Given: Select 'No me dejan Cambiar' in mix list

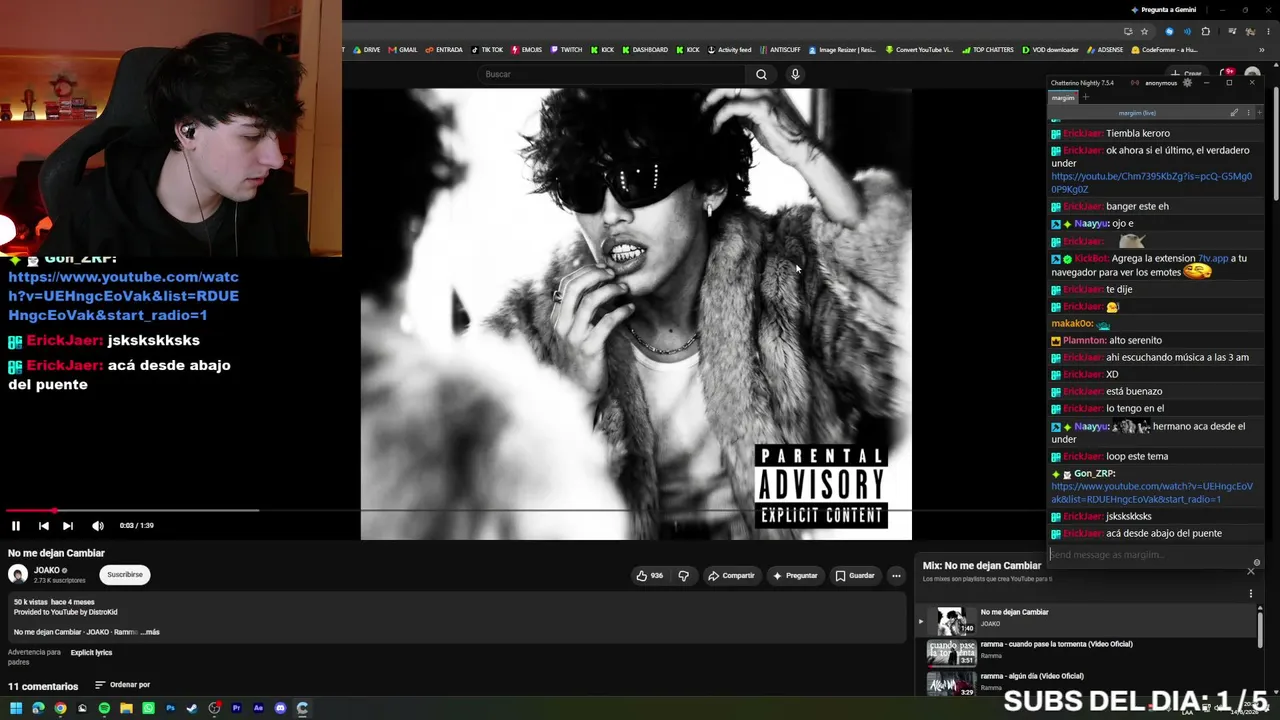Looking at the screenshot, I should click(1088, 621).
